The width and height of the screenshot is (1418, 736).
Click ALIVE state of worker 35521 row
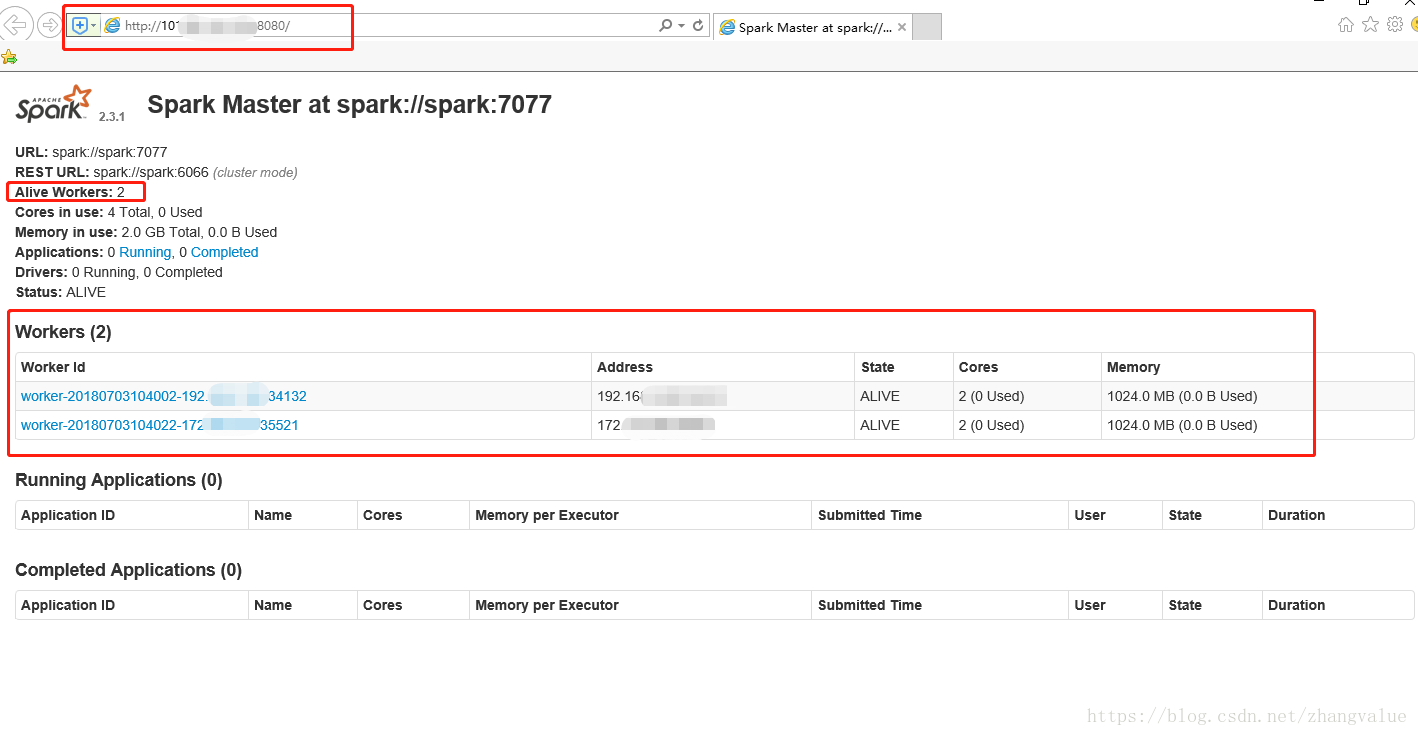(x=880, y=425)
